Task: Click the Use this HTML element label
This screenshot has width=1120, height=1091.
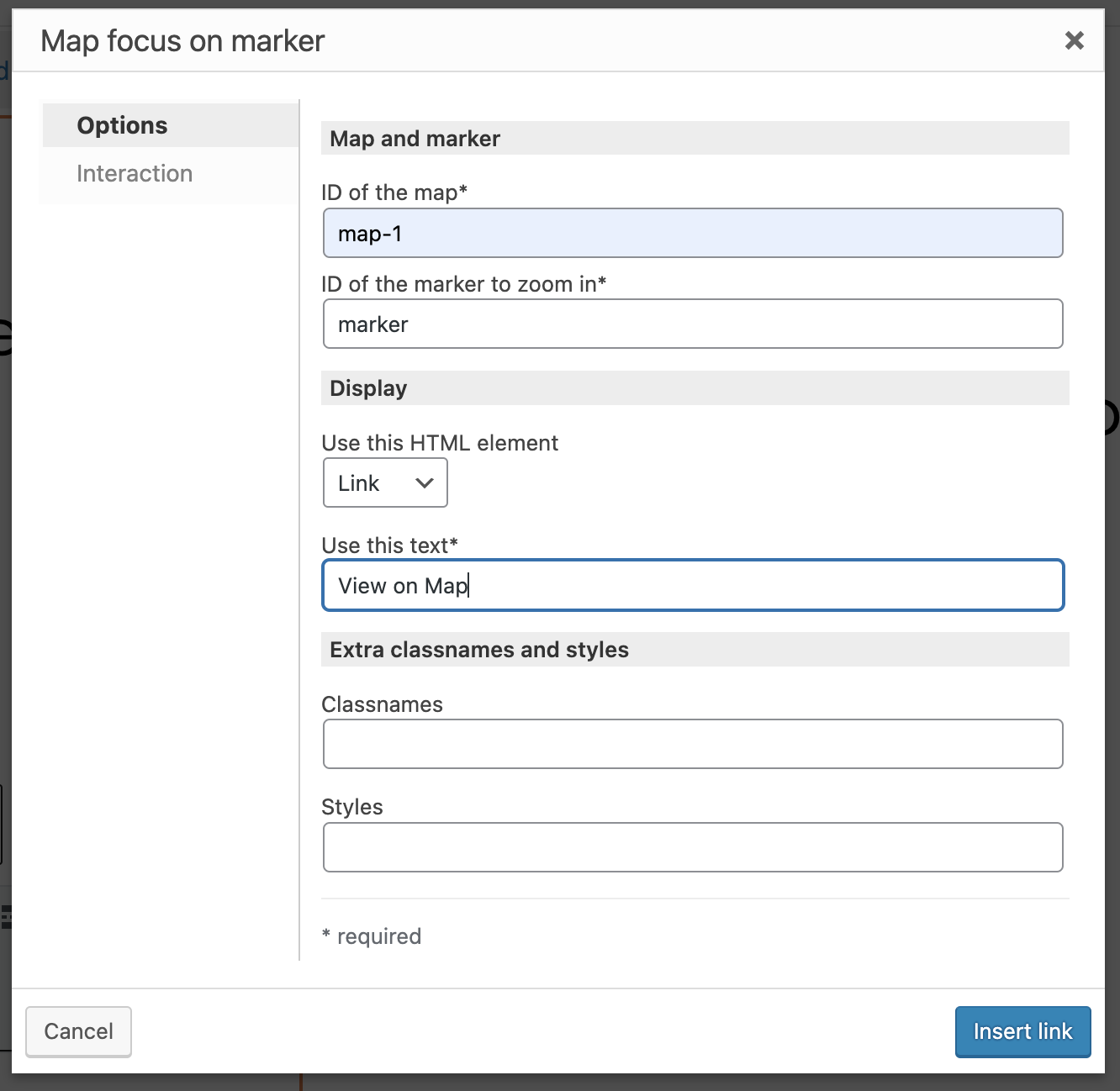Action: click(440, 442)
